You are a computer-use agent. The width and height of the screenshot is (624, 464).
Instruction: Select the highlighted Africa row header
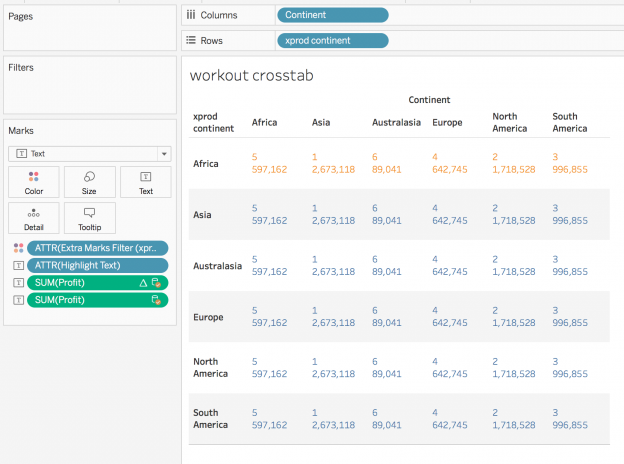click(206, 163)
